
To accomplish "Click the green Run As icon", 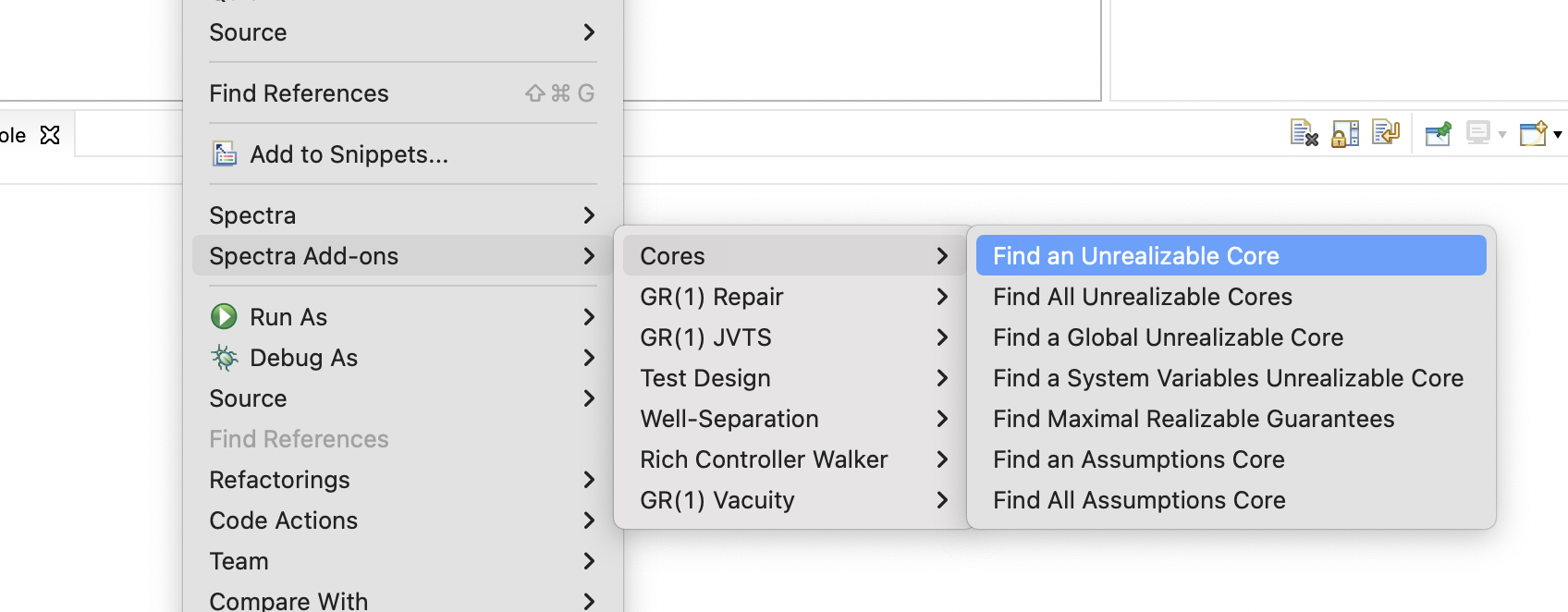I will (x=224, y=317).
